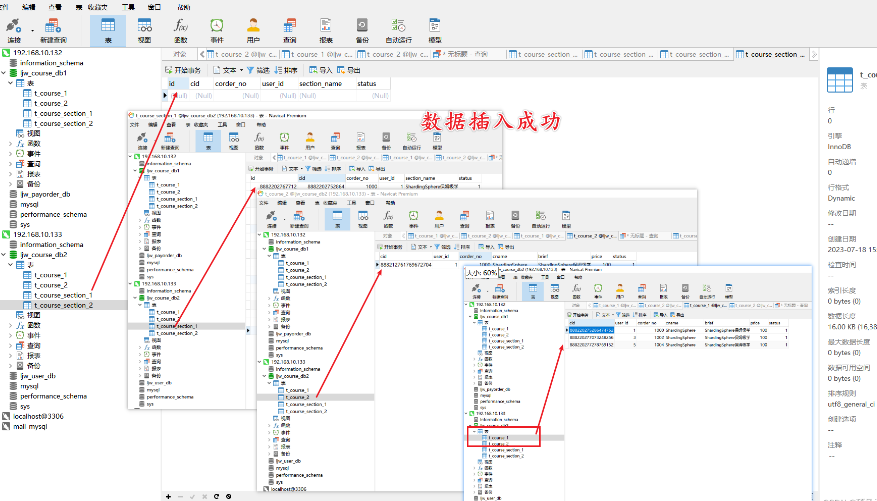Click 筛选 filter funnel in main data toolbar
The image size is (877, 501).
[258, 70]
